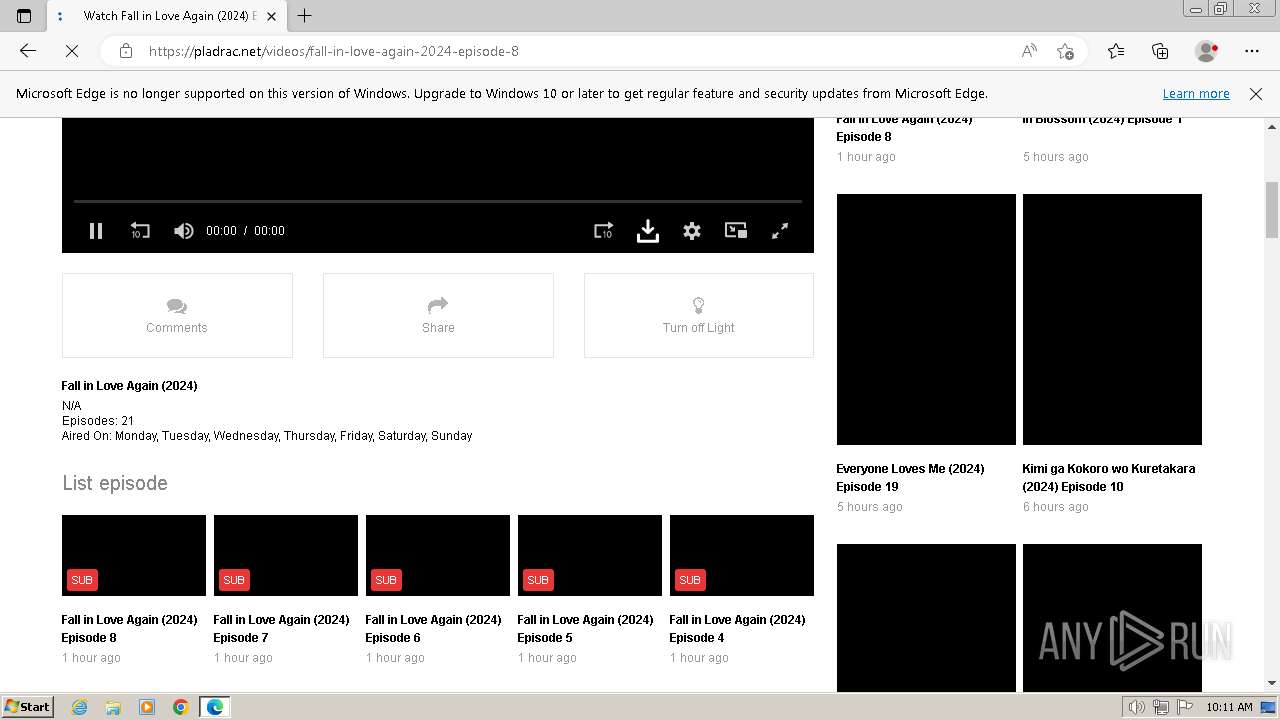Click scrollbar down arrow
This screenshot has width=1280, height=720.
tap(1272, 683)
